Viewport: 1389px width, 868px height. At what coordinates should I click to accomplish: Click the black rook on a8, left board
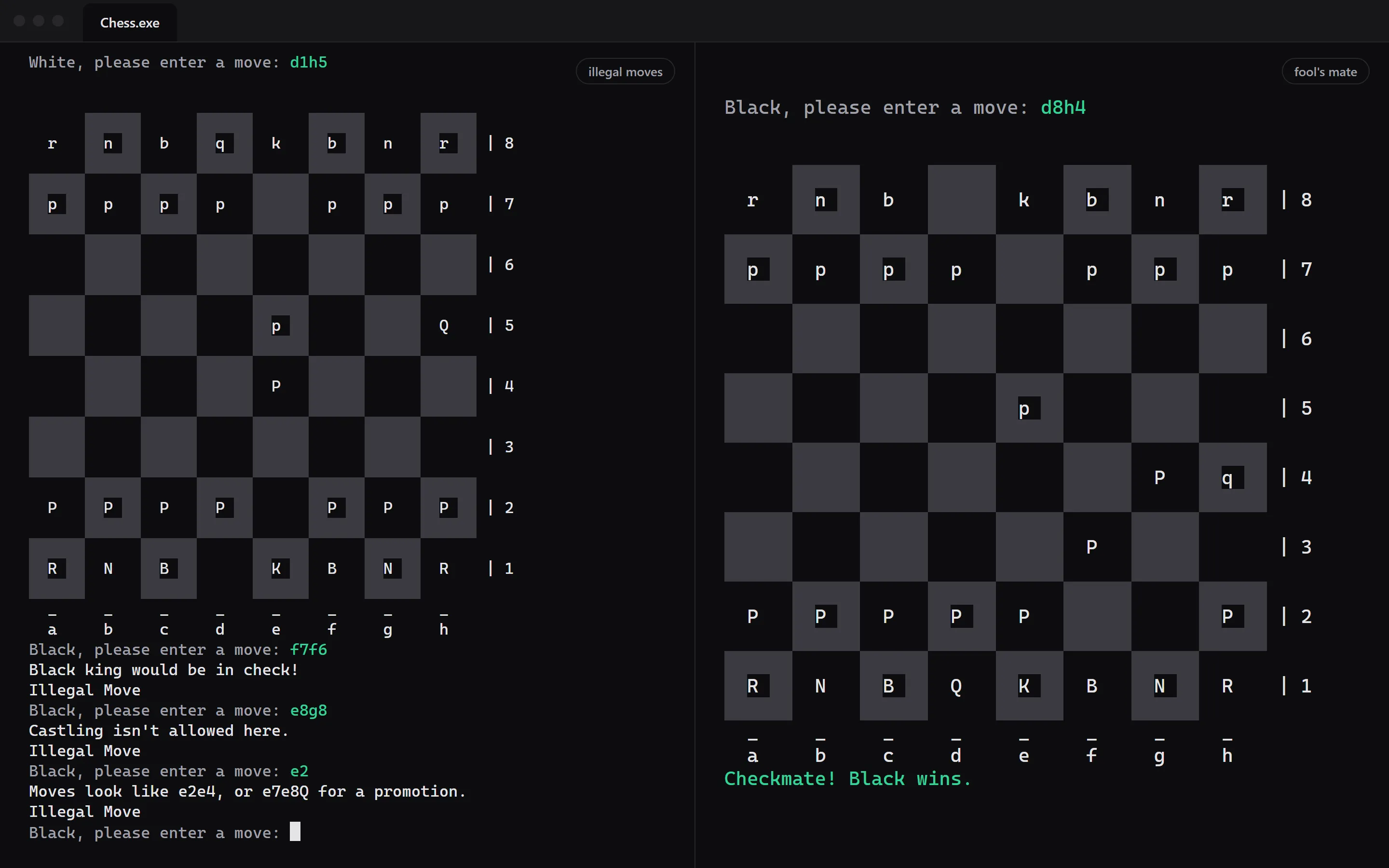pos(52,143)
